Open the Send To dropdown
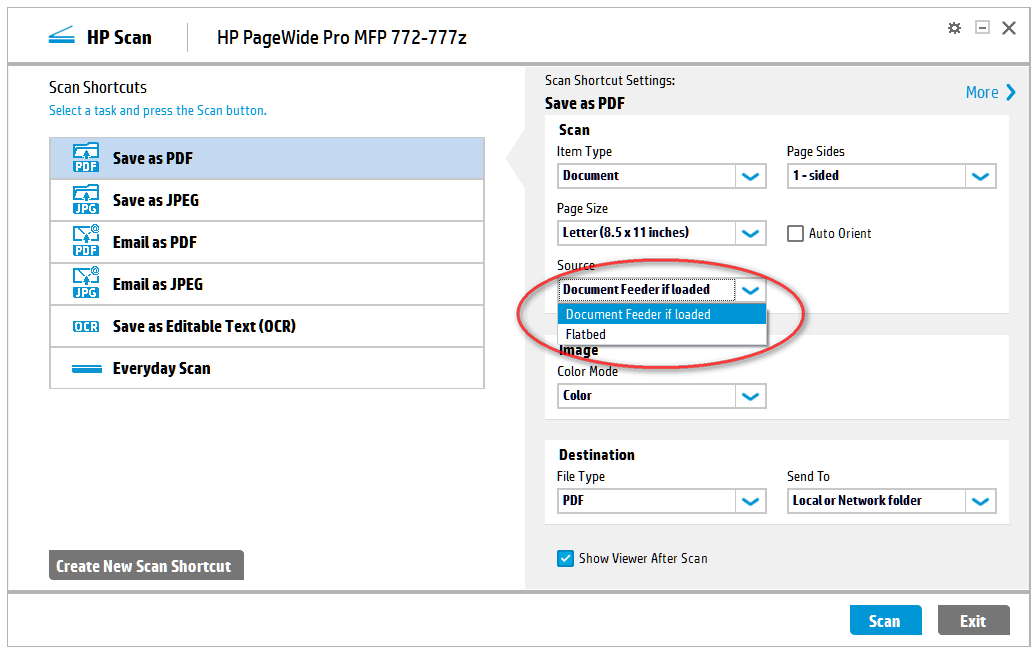The height and width of the screenshot is (653, 1034). click(980, 501)
